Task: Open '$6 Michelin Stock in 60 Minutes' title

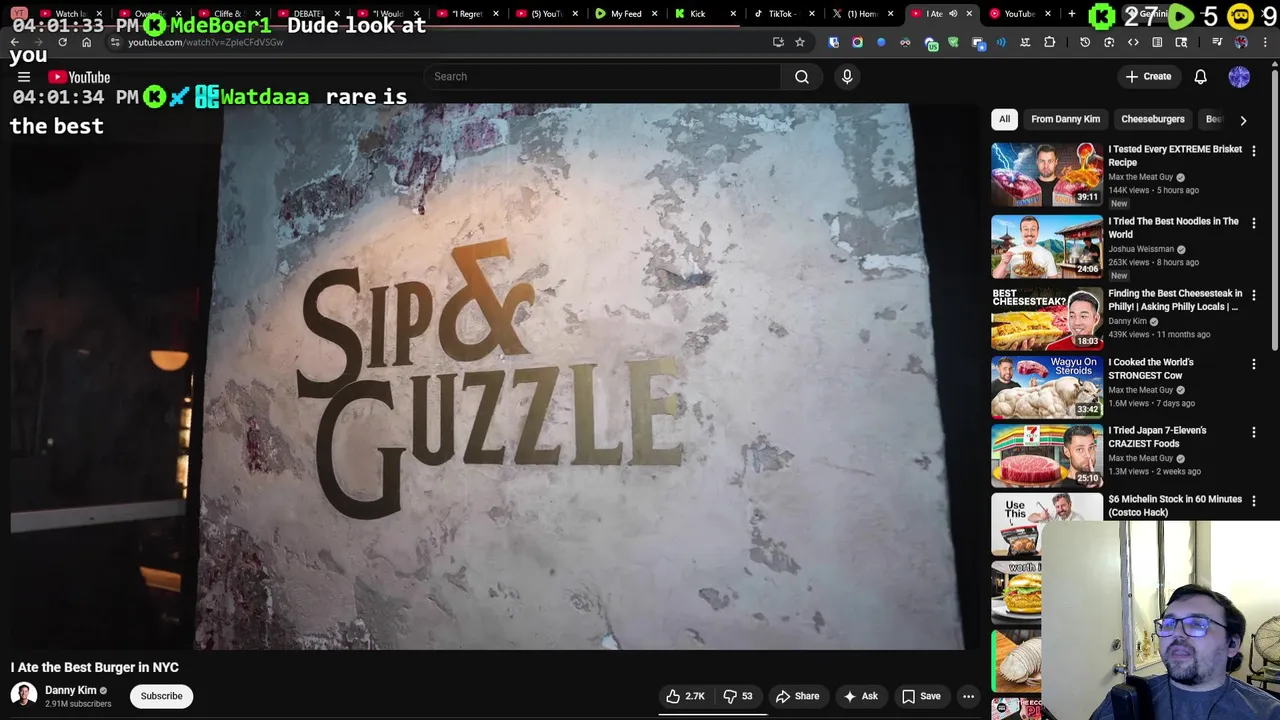Action: 1175,505
